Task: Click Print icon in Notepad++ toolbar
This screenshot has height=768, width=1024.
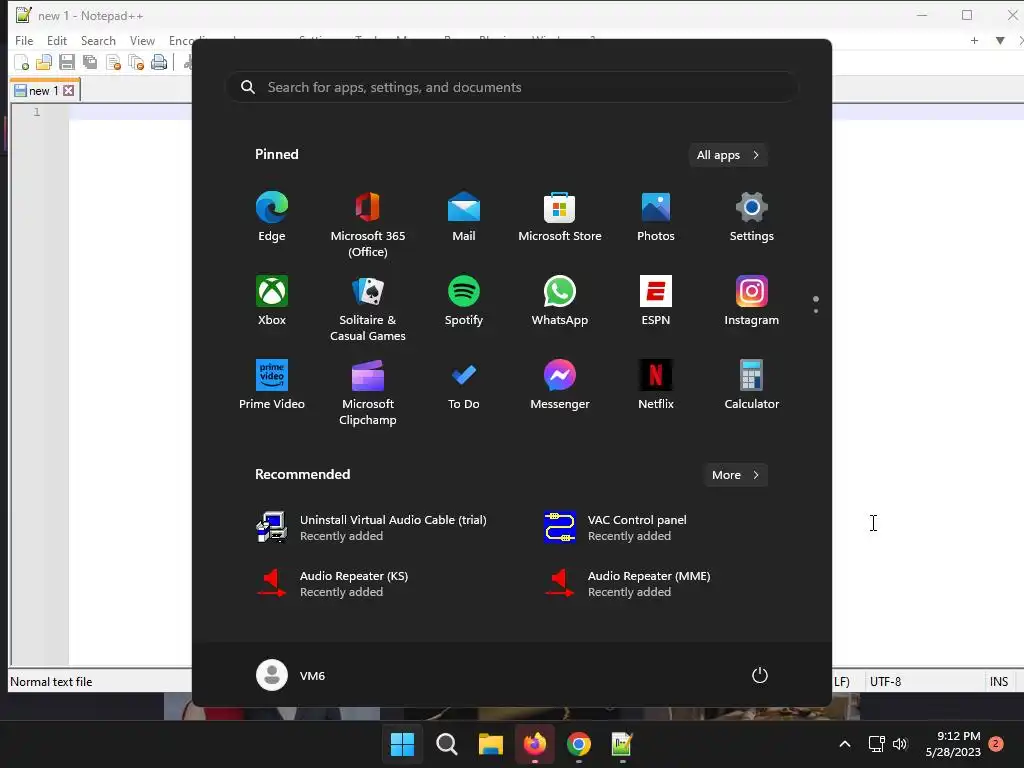Action: pos(159,62)
